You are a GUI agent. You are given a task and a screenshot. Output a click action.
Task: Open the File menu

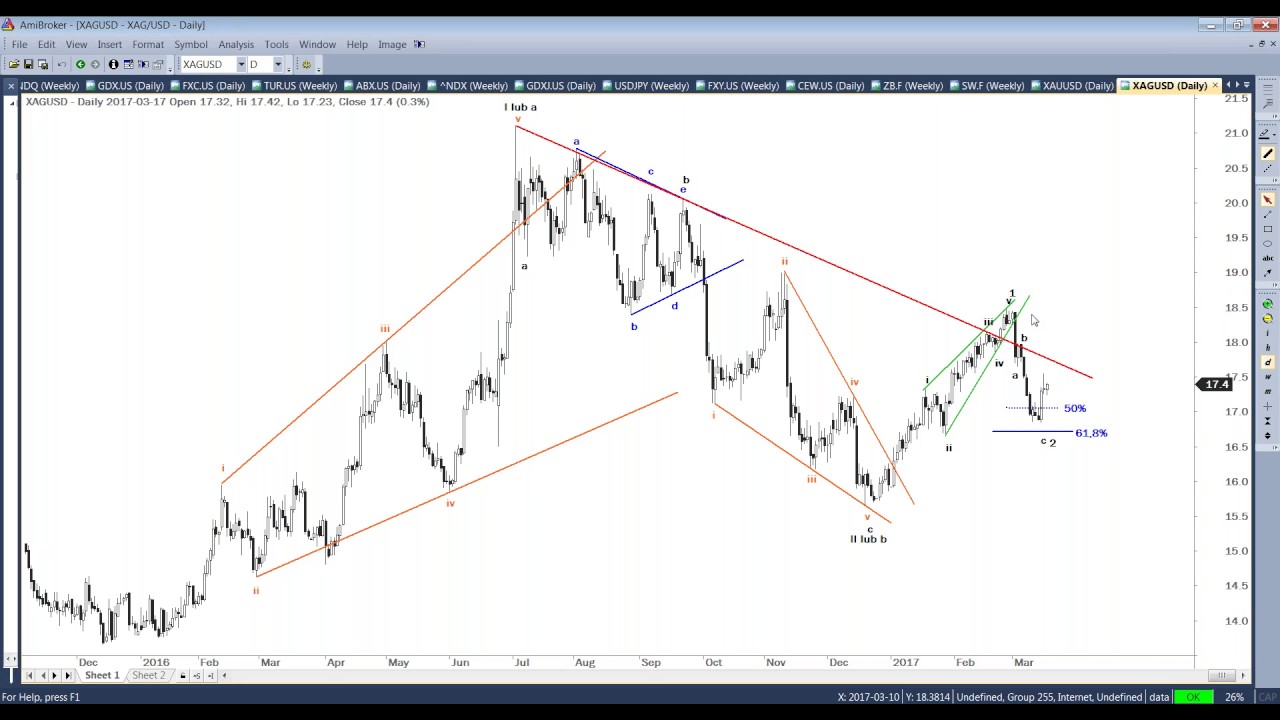click(19, 45)
